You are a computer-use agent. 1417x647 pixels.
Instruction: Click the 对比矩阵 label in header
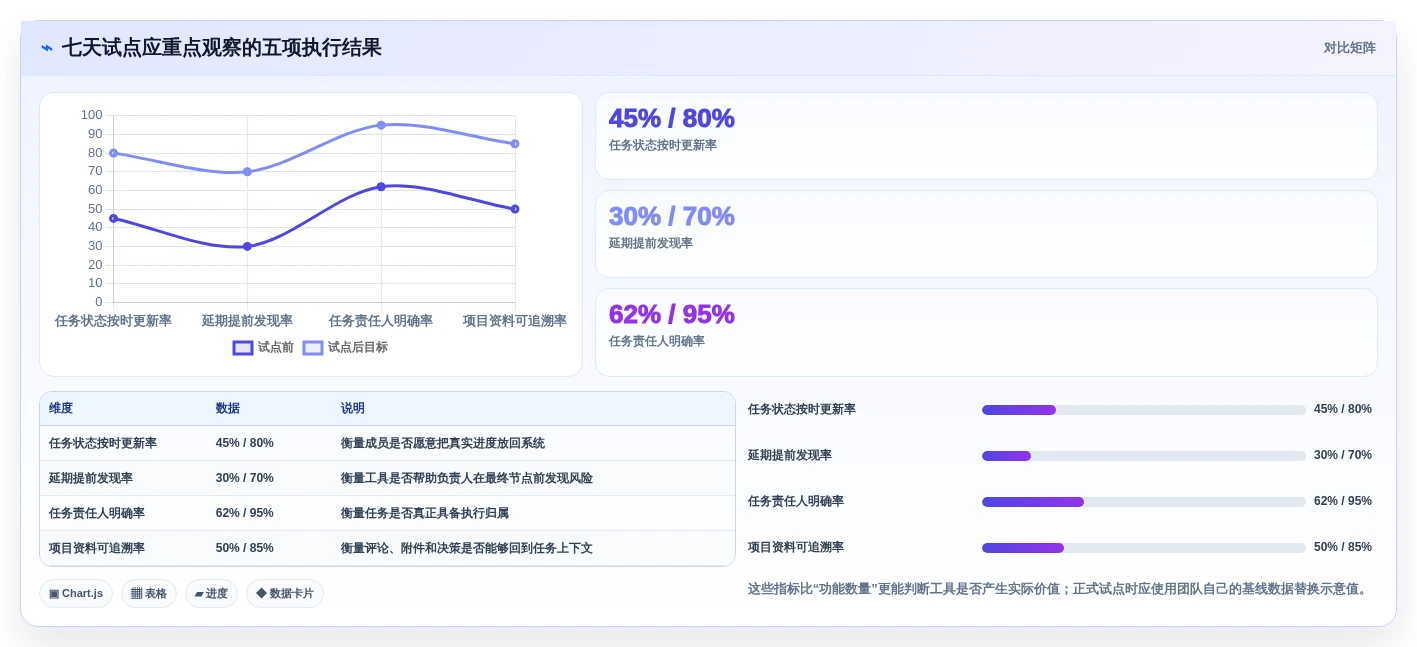tap(1349, 48)
